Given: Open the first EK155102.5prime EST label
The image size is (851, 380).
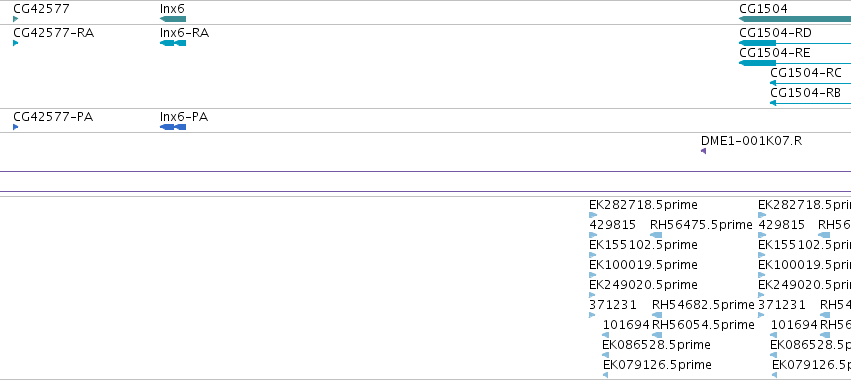Looking at the screenshot, I should click(643, 245).
